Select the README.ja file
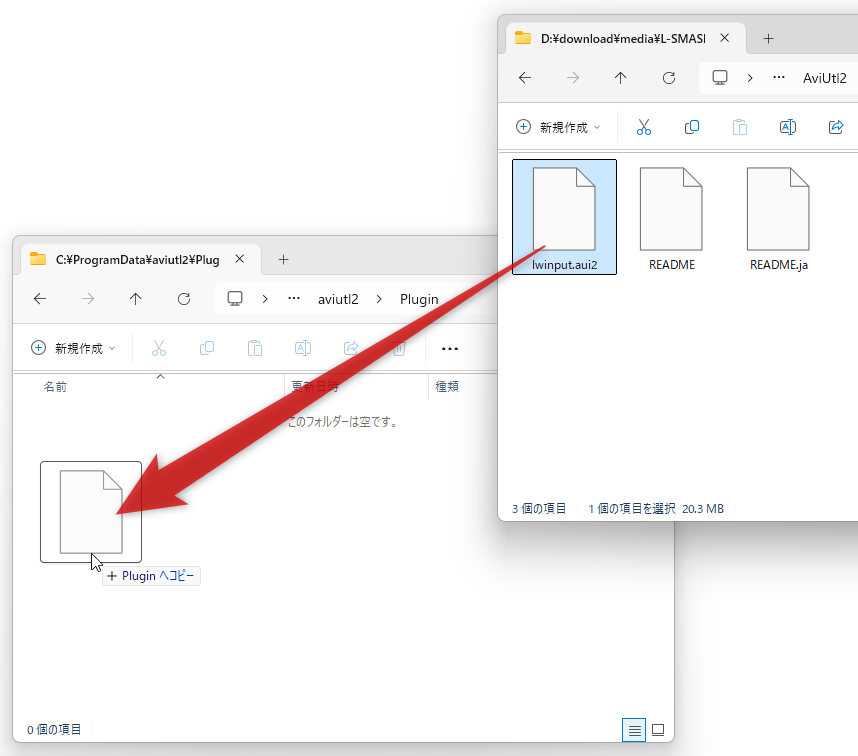 778,216
